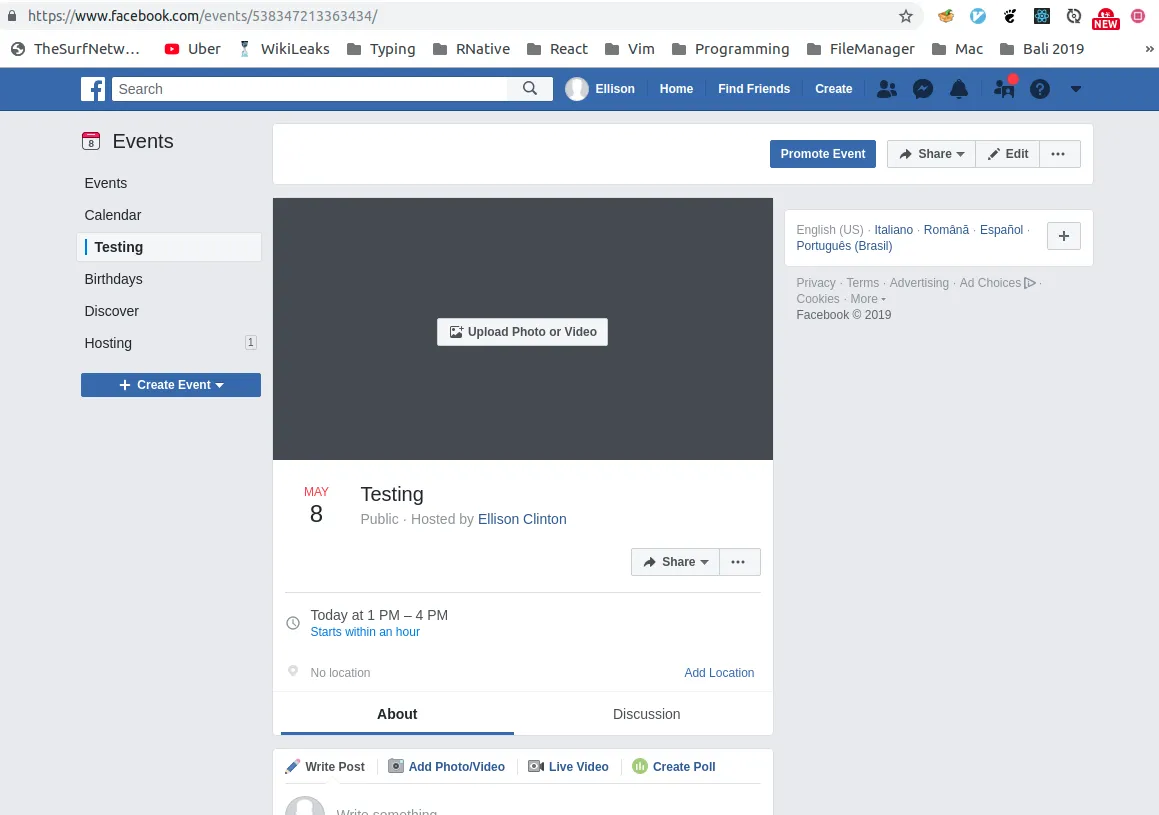Click the Write Post option
This screenshot has height=815, width=1159.
[x=325, y=766]
